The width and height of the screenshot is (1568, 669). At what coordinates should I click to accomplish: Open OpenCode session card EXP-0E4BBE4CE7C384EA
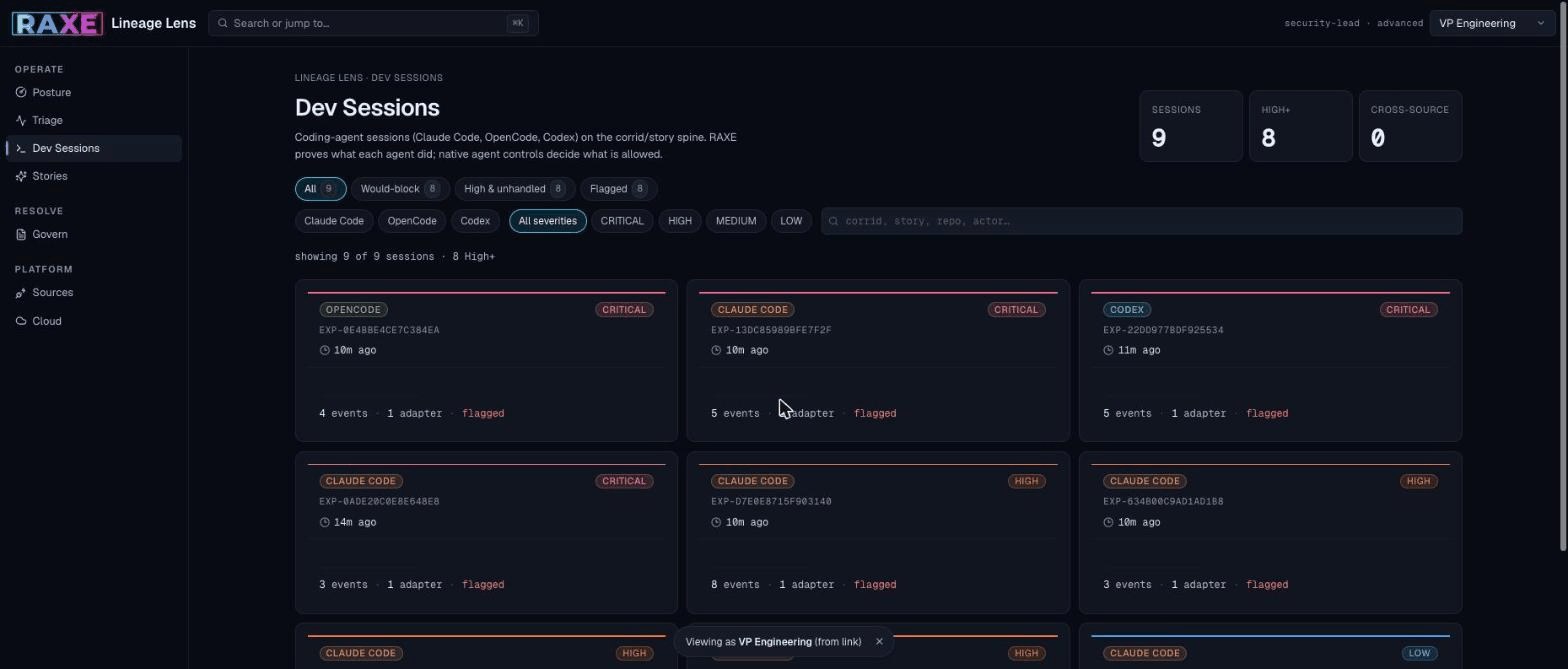pyautogui.click(x=486, y=360)
